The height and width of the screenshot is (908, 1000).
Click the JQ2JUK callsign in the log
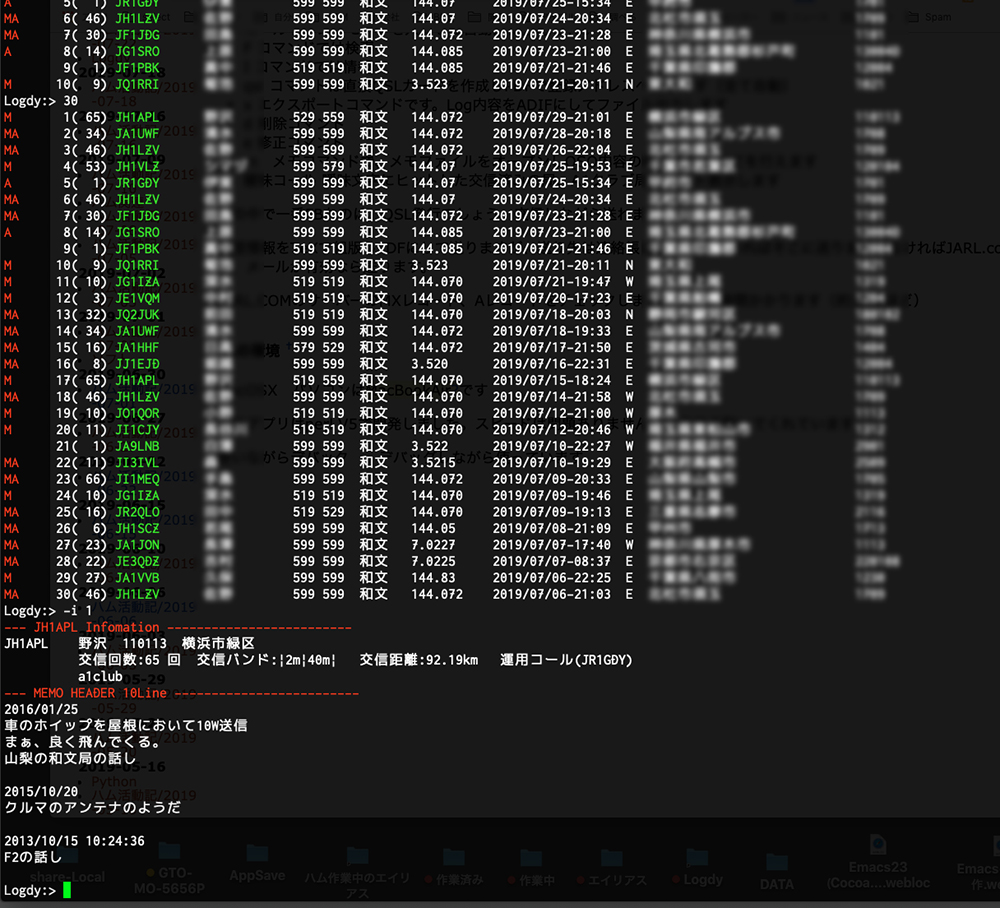(136, 314)
